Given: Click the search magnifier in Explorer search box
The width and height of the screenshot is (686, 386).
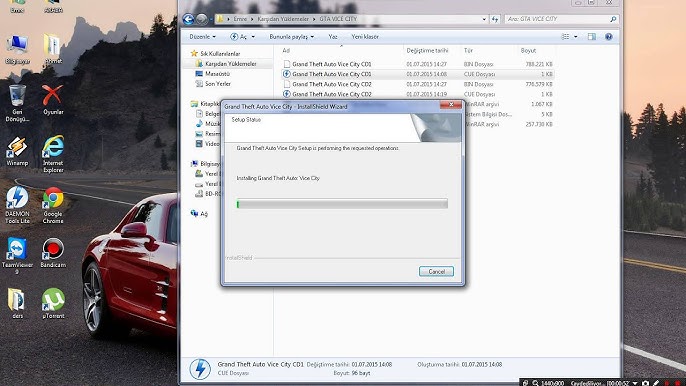Looking at the screenshot, I should point(613,19).
